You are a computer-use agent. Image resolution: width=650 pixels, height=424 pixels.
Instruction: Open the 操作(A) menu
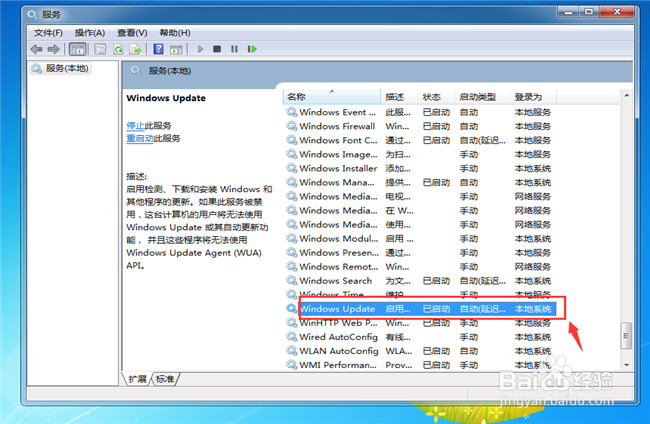[90, 33]
